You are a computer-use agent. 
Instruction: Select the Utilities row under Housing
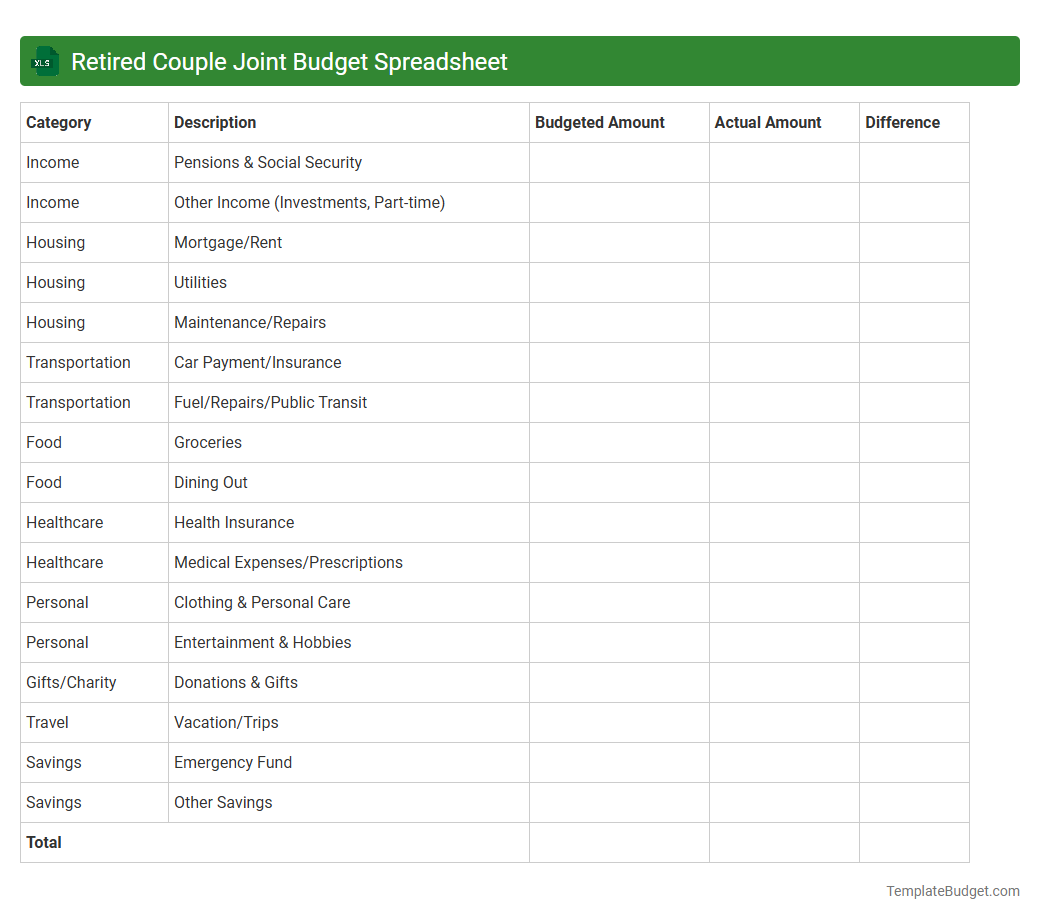coord(200,282)
